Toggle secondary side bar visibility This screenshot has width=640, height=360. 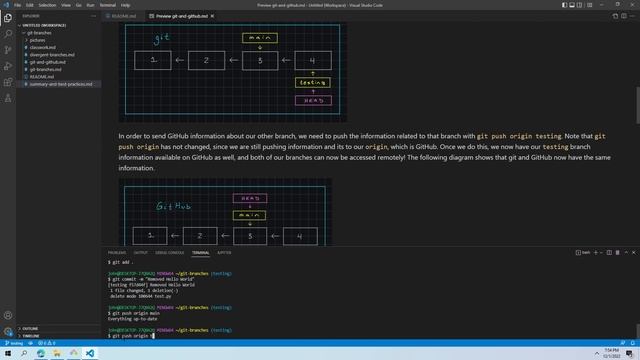coord(579,5)
